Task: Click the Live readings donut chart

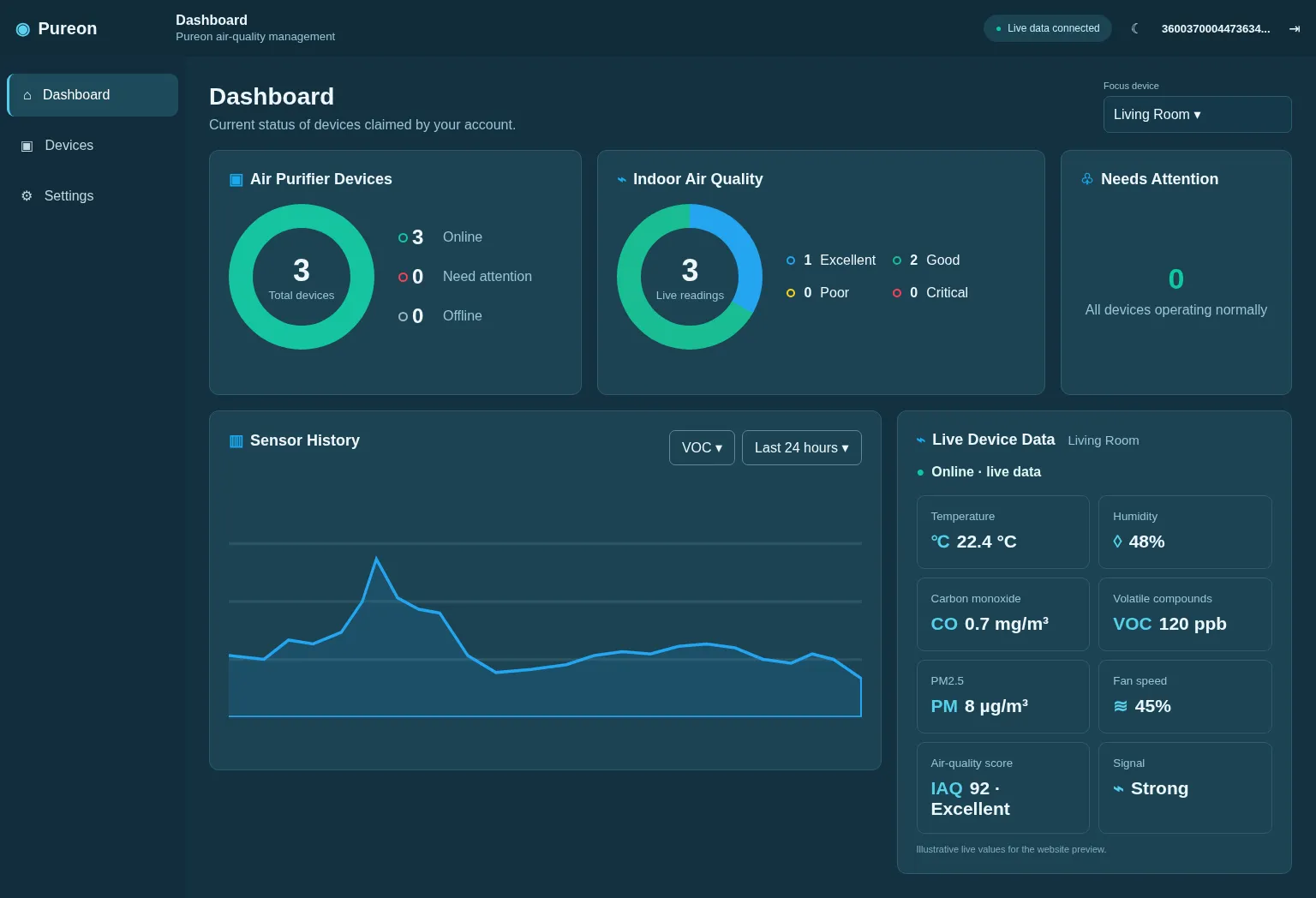Action: point(690,277)
